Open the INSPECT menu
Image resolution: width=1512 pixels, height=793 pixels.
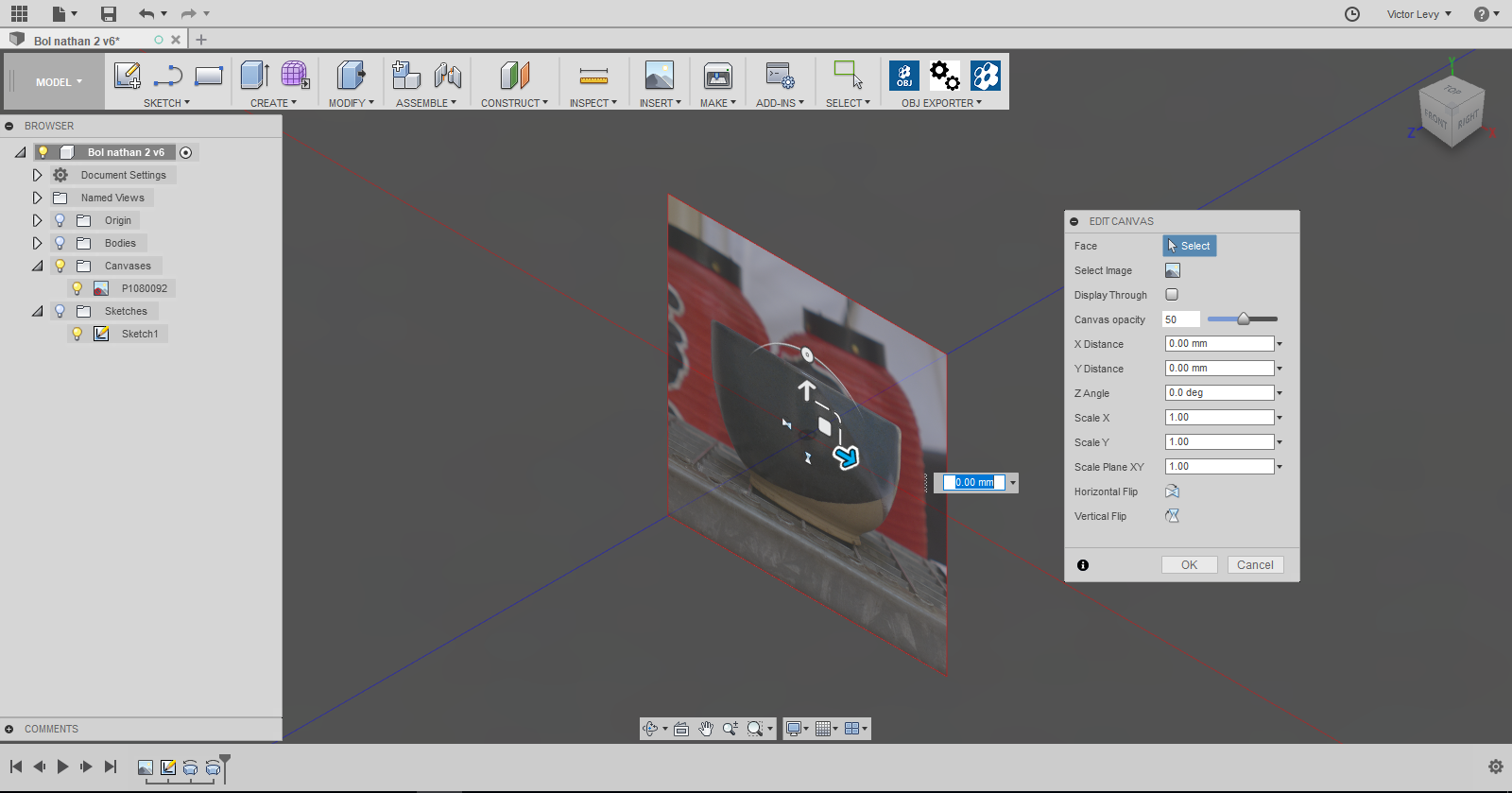coord(593,103)
